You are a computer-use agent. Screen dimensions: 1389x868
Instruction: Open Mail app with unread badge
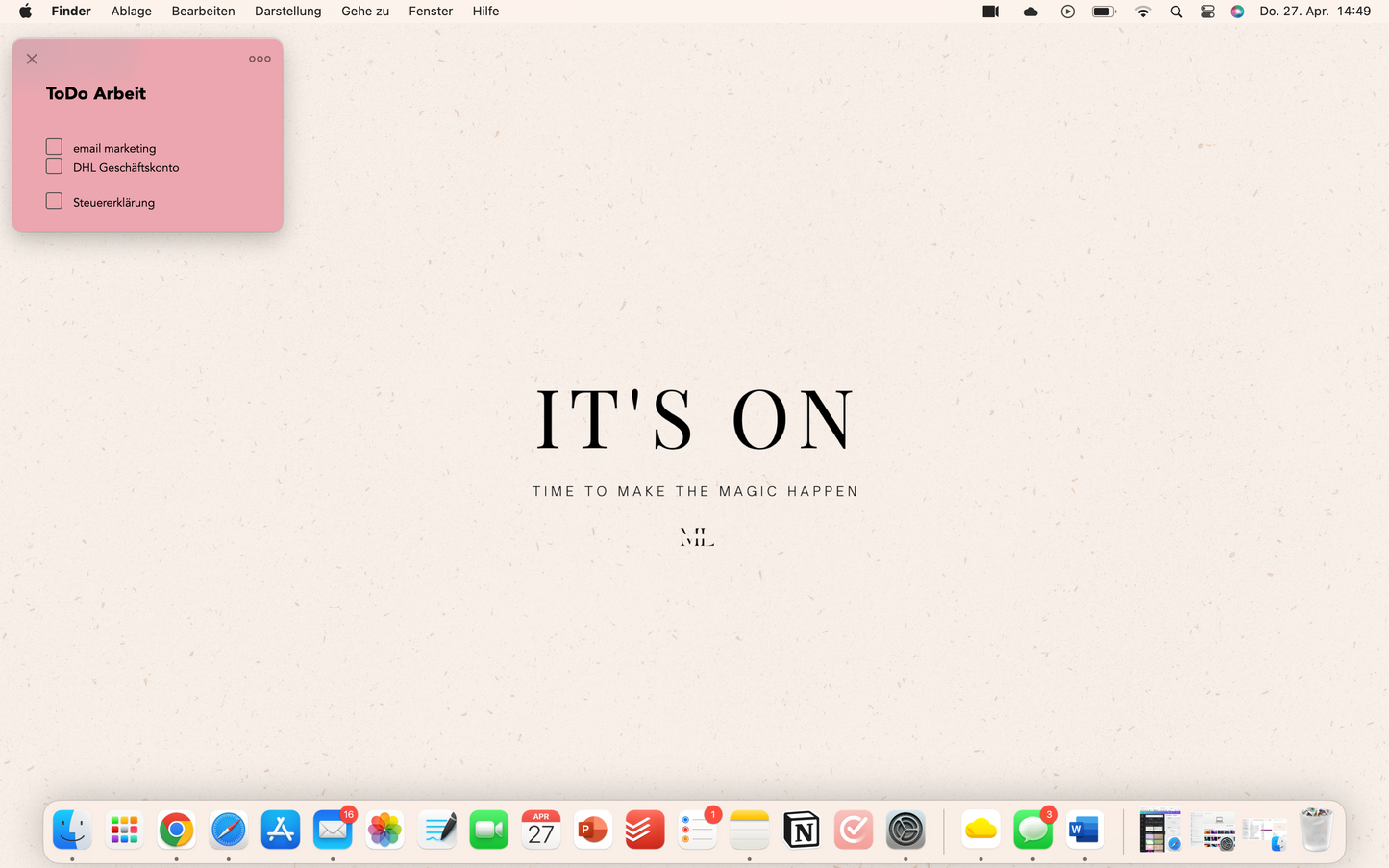click(333, 830)
